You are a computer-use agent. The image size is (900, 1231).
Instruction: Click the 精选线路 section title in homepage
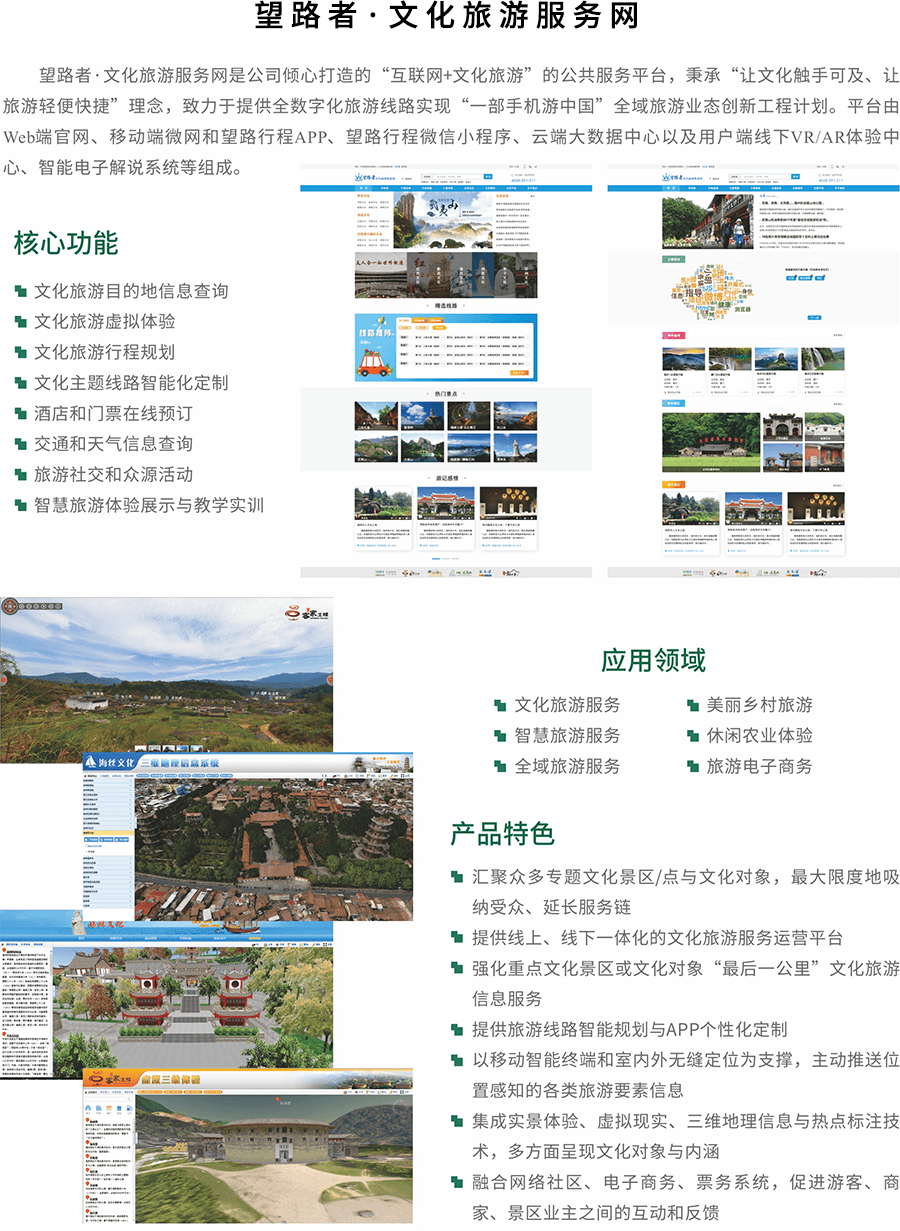tap(446, 305)
